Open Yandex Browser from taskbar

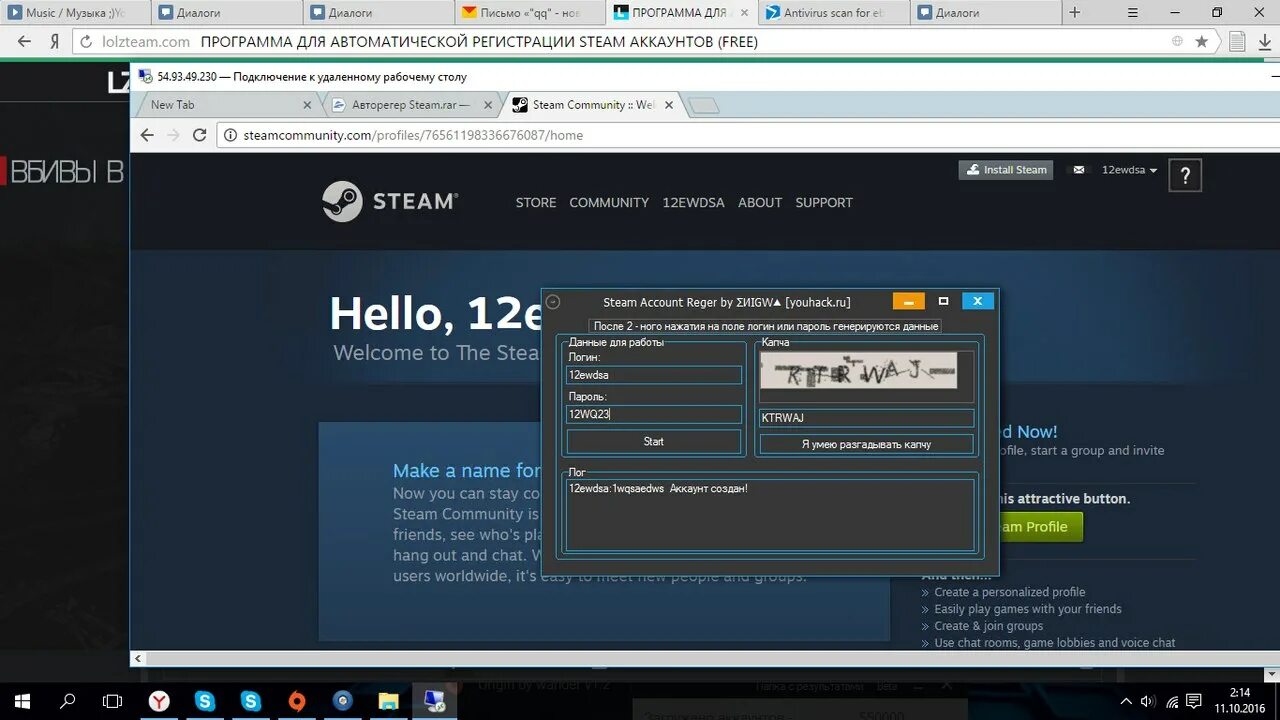[x=159, y=702]
